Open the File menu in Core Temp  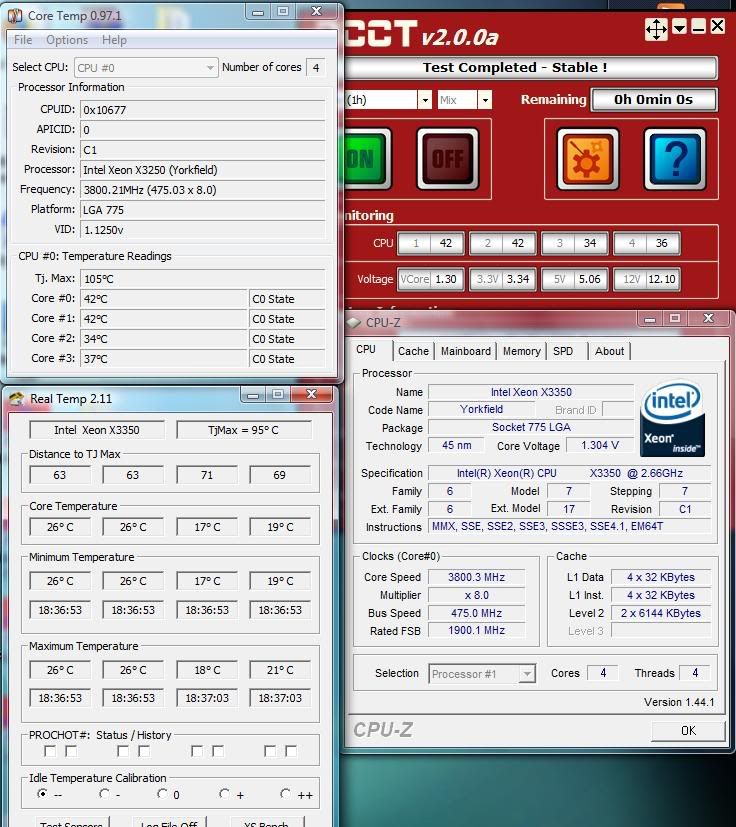[x=23, y=40]
